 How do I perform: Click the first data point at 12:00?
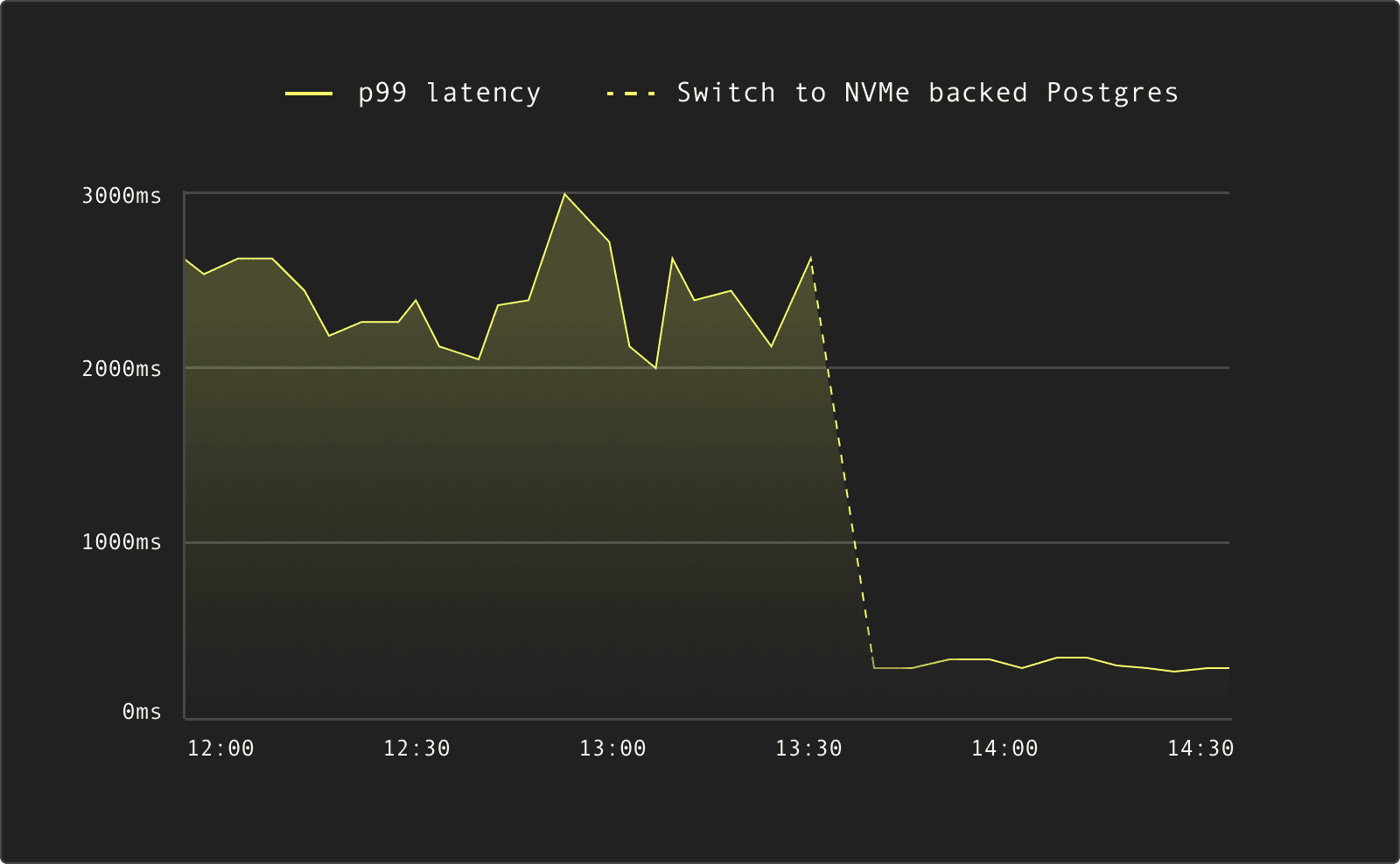pyautogui.click(x=186, y=261)
